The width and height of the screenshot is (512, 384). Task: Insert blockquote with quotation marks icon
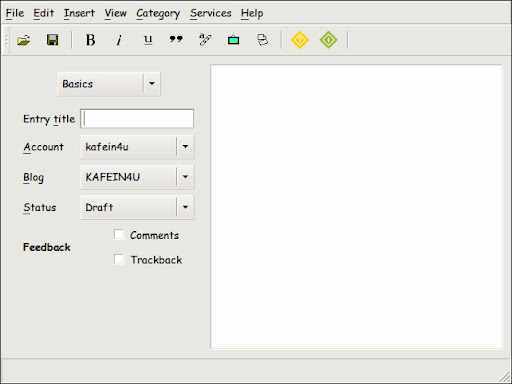(x=176, y=39)
